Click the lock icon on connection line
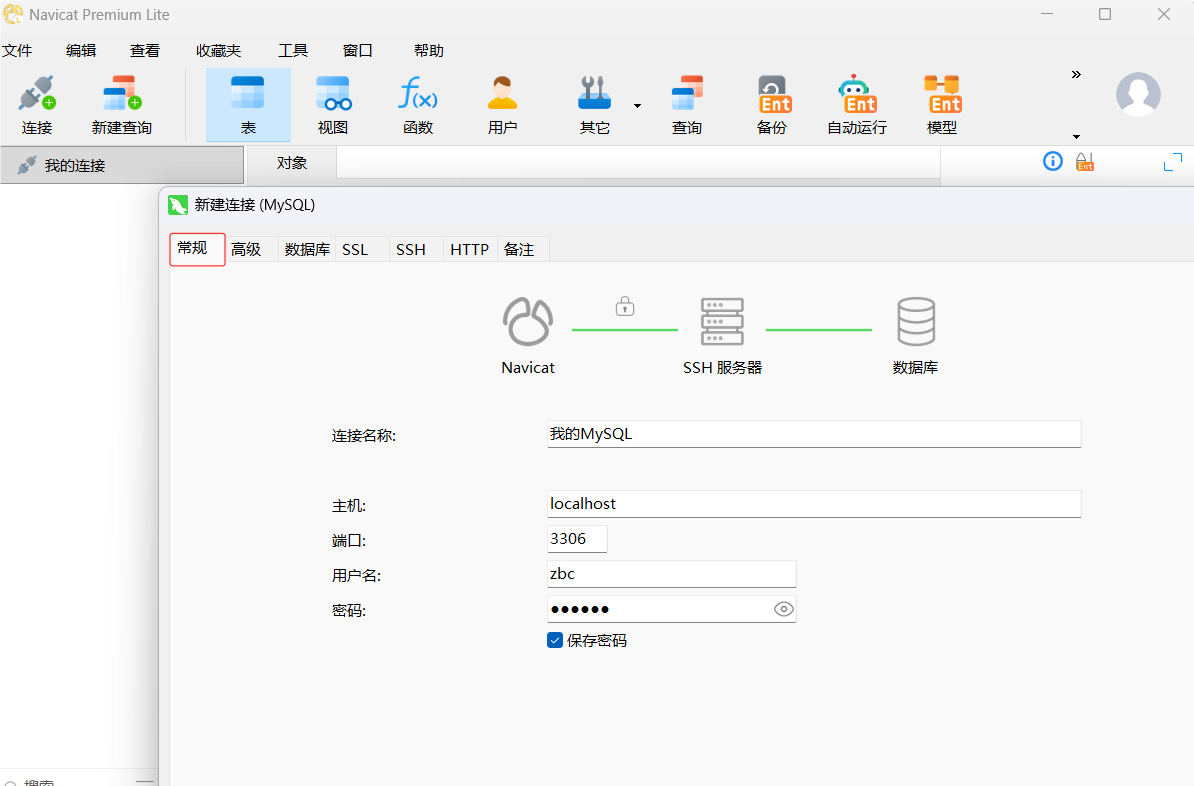This screenshot has width=1194, height=786. [624, 306]
